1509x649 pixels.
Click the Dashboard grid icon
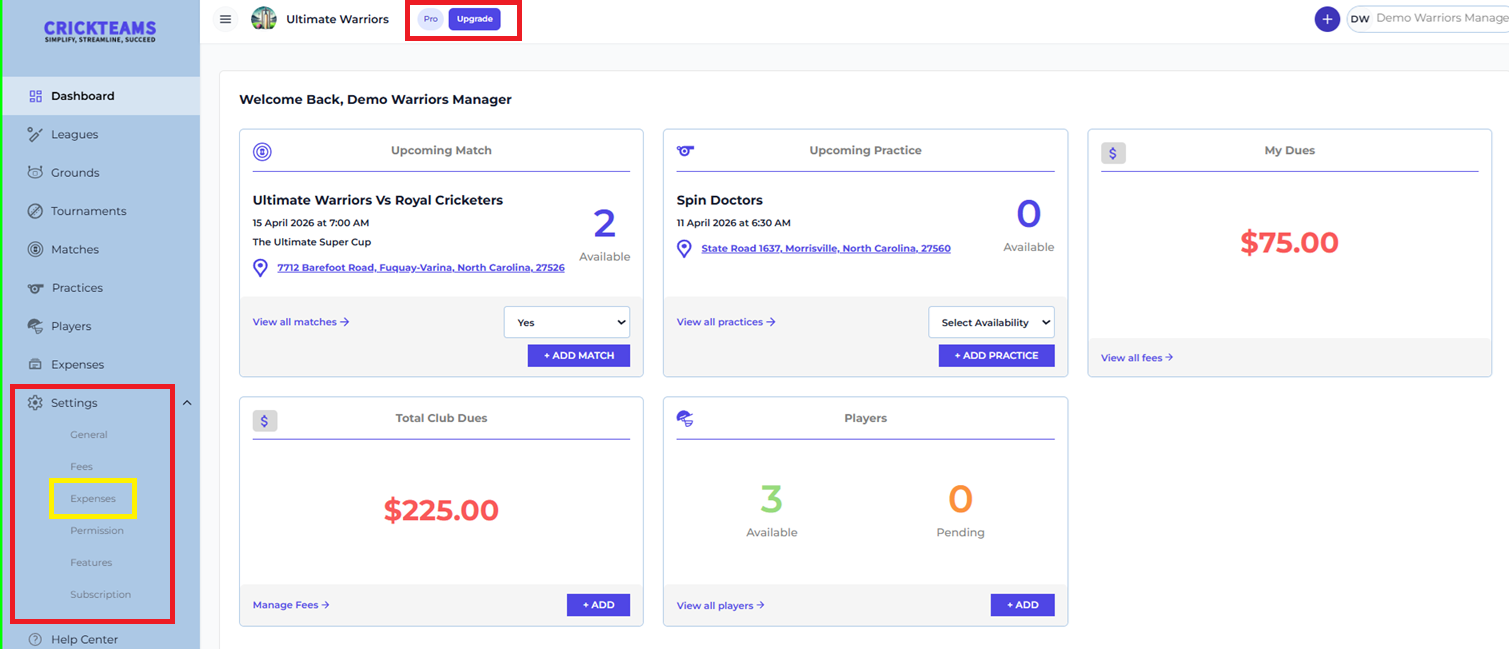[x=35, y=96]
